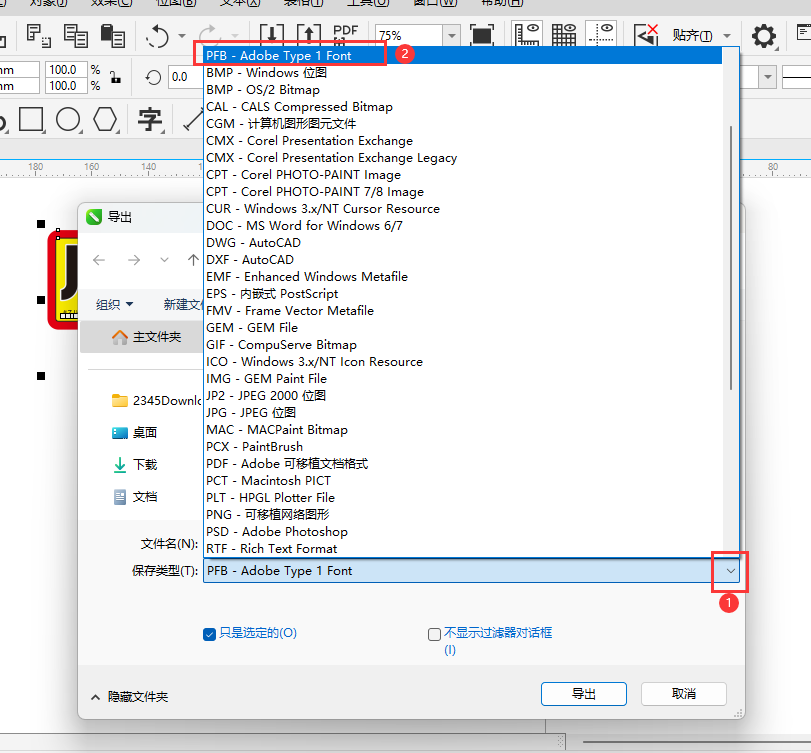This screenshot has width=811, height=753.
Task: Click the Export icon with the up arrow
Action: point(309,33)
